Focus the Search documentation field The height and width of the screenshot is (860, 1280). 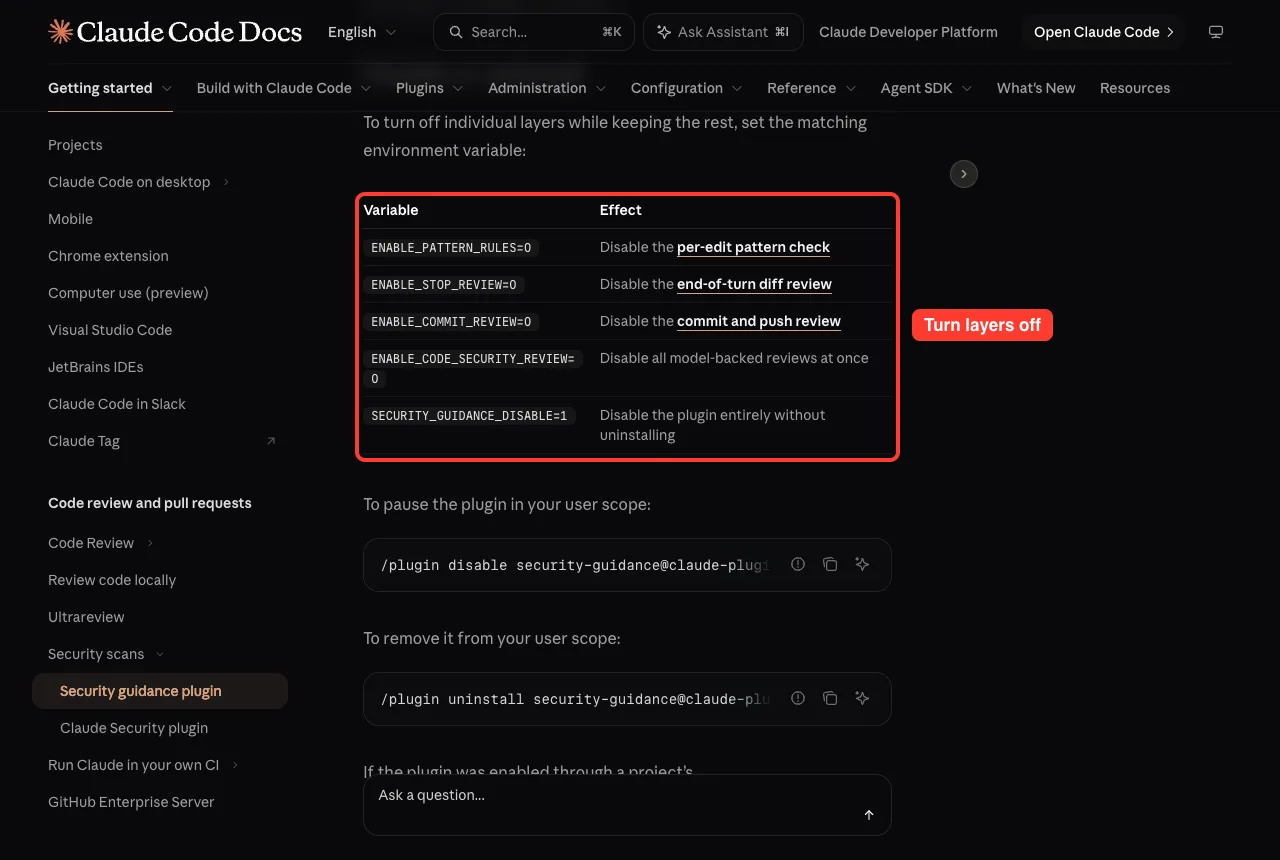point(534,32)
